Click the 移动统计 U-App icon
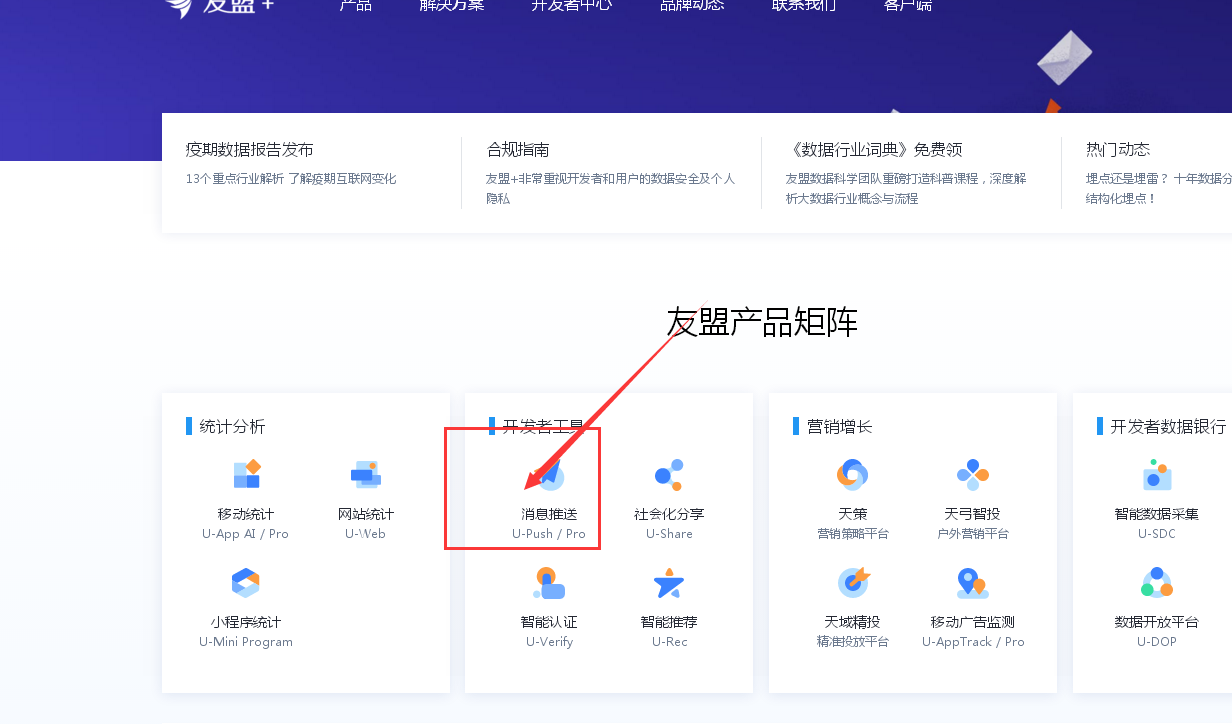Viewport: 1232px width, 724px height. pos(245,475)
